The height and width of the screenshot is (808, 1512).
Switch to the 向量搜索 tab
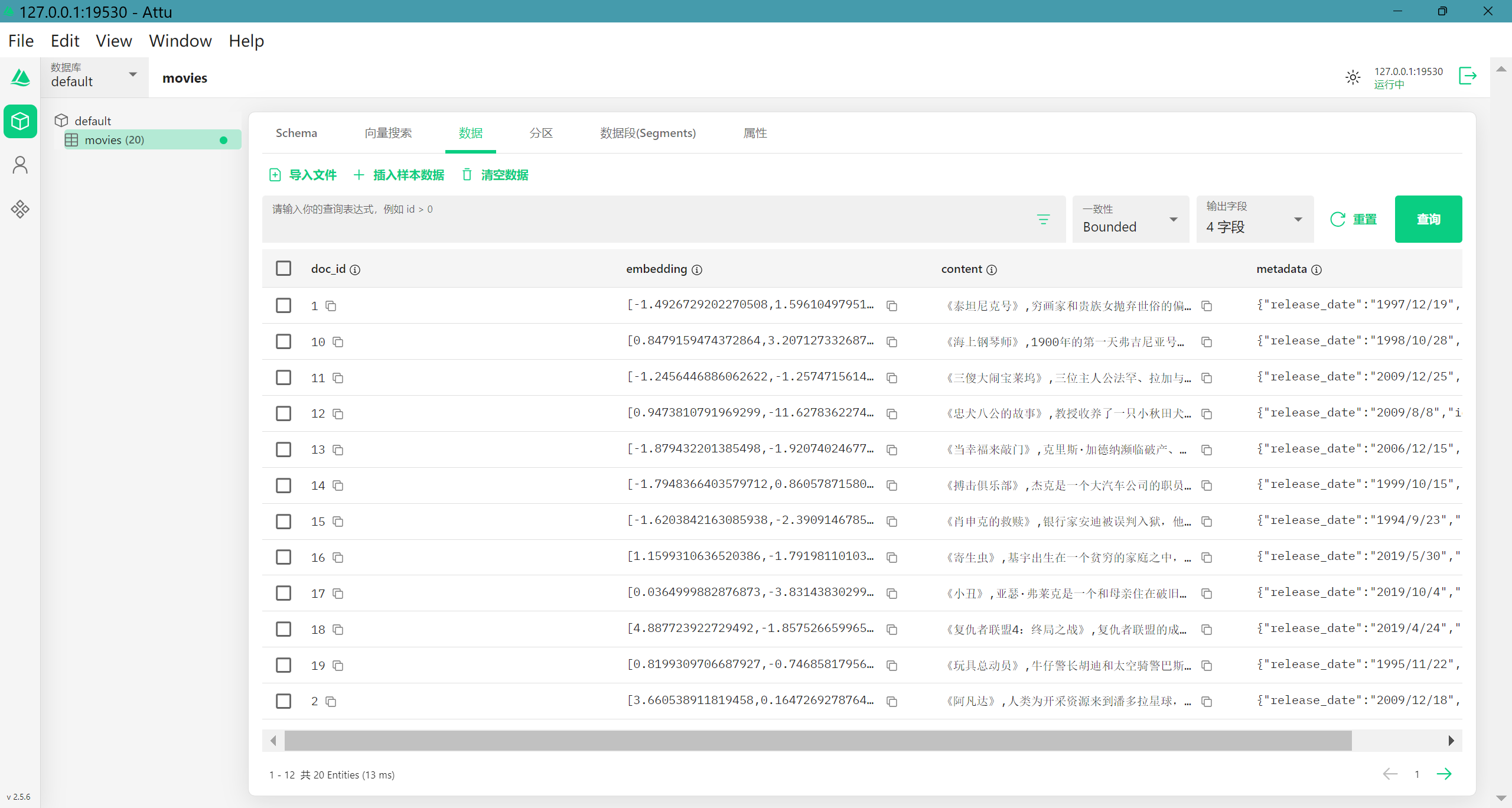click(388, 133)
